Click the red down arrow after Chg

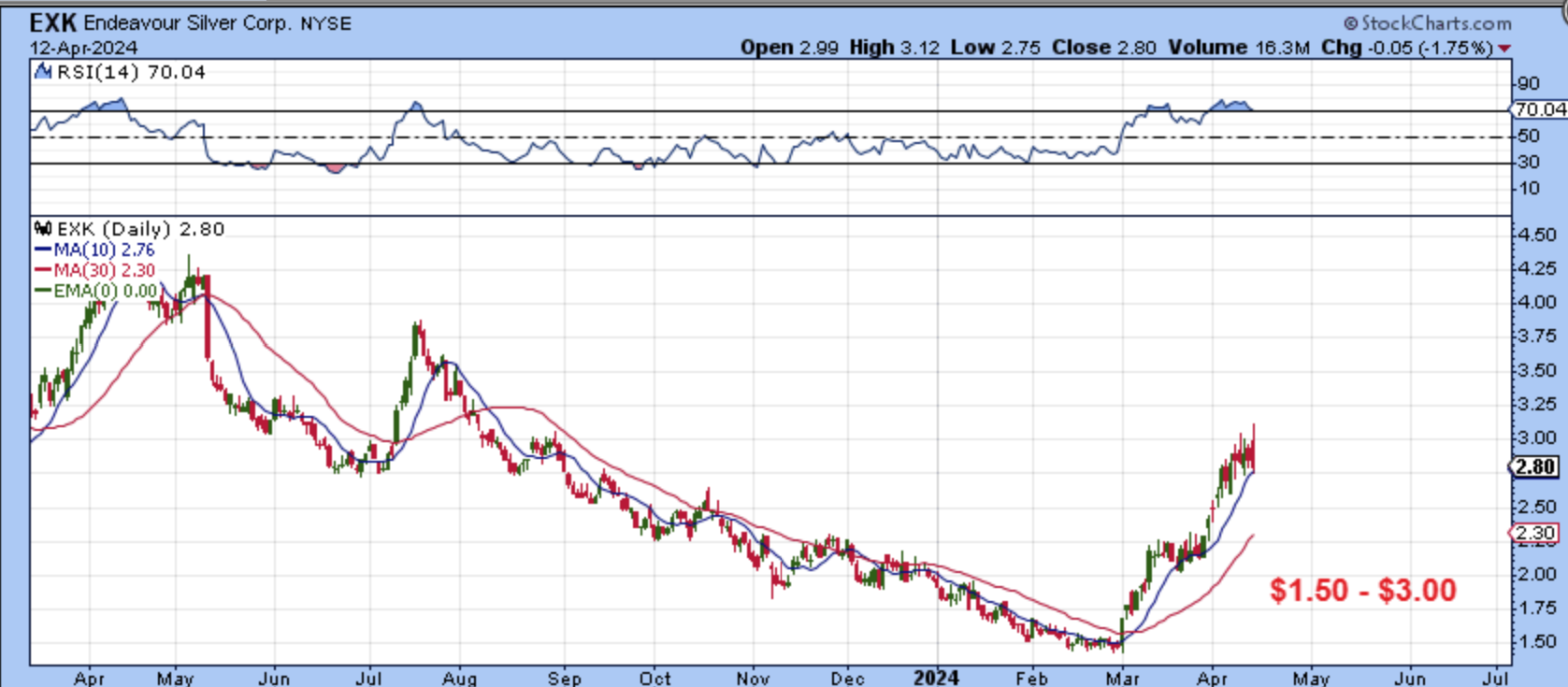point(1504,48)
